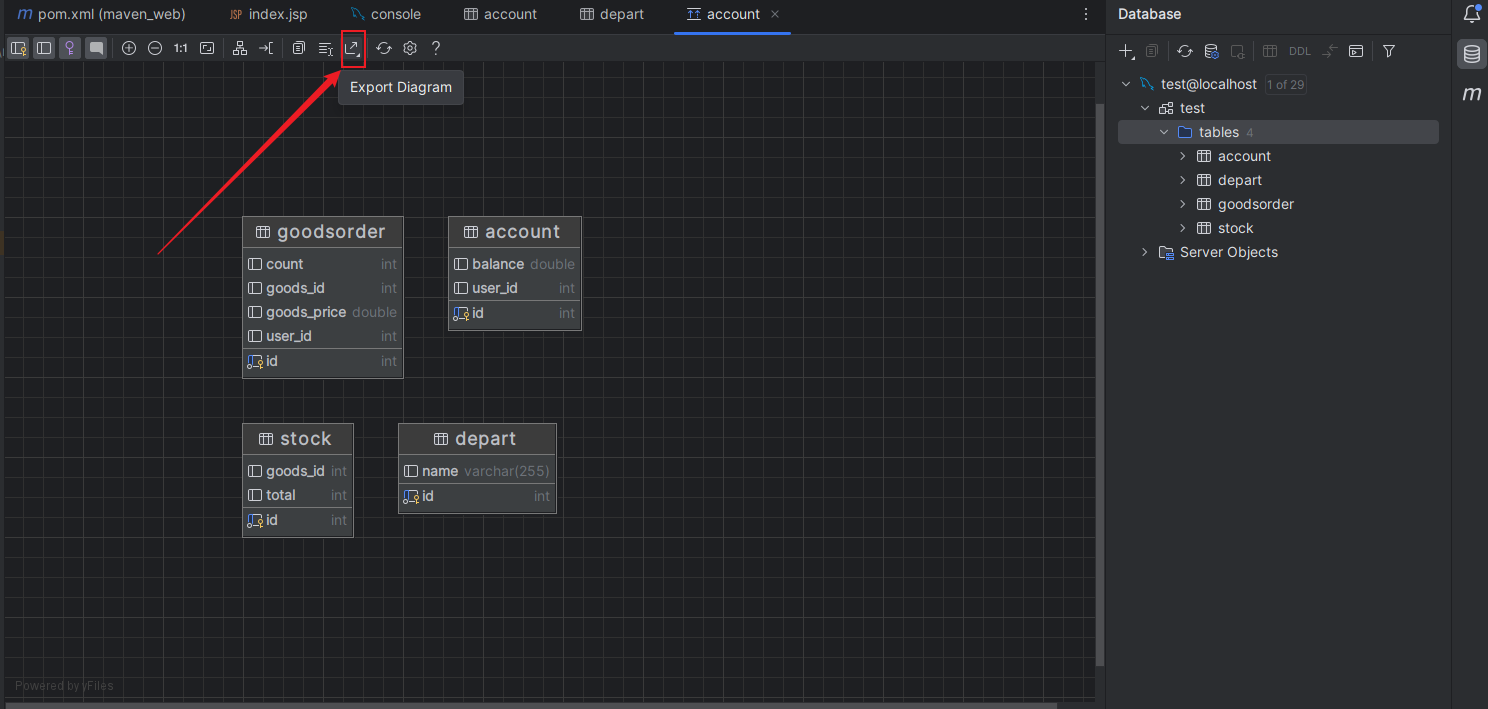Open Maven tool window icon in right sidebar
Image resolution: width=1488 pixels, height=709 pixels.
click(x=1472, y=94)
